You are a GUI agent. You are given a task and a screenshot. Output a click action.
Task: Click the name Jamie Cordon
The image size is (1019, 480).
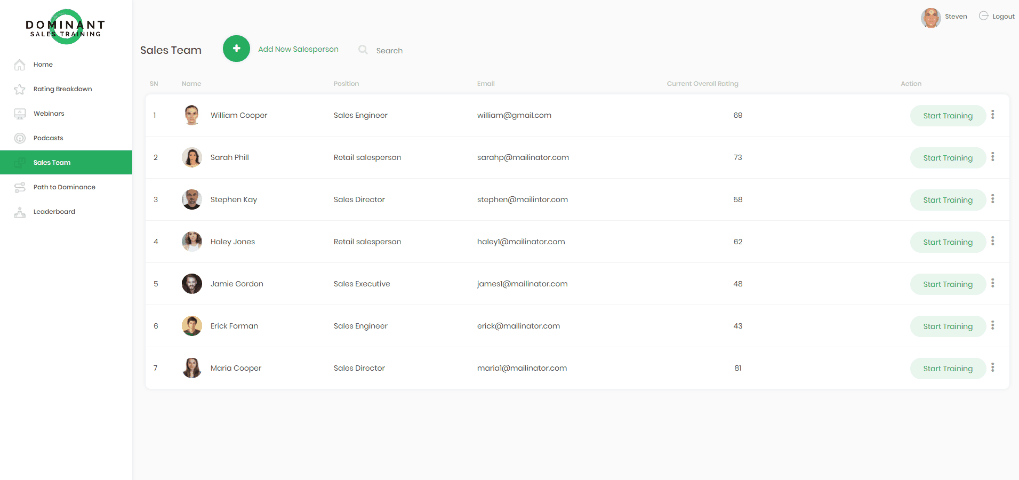[237, 284]
